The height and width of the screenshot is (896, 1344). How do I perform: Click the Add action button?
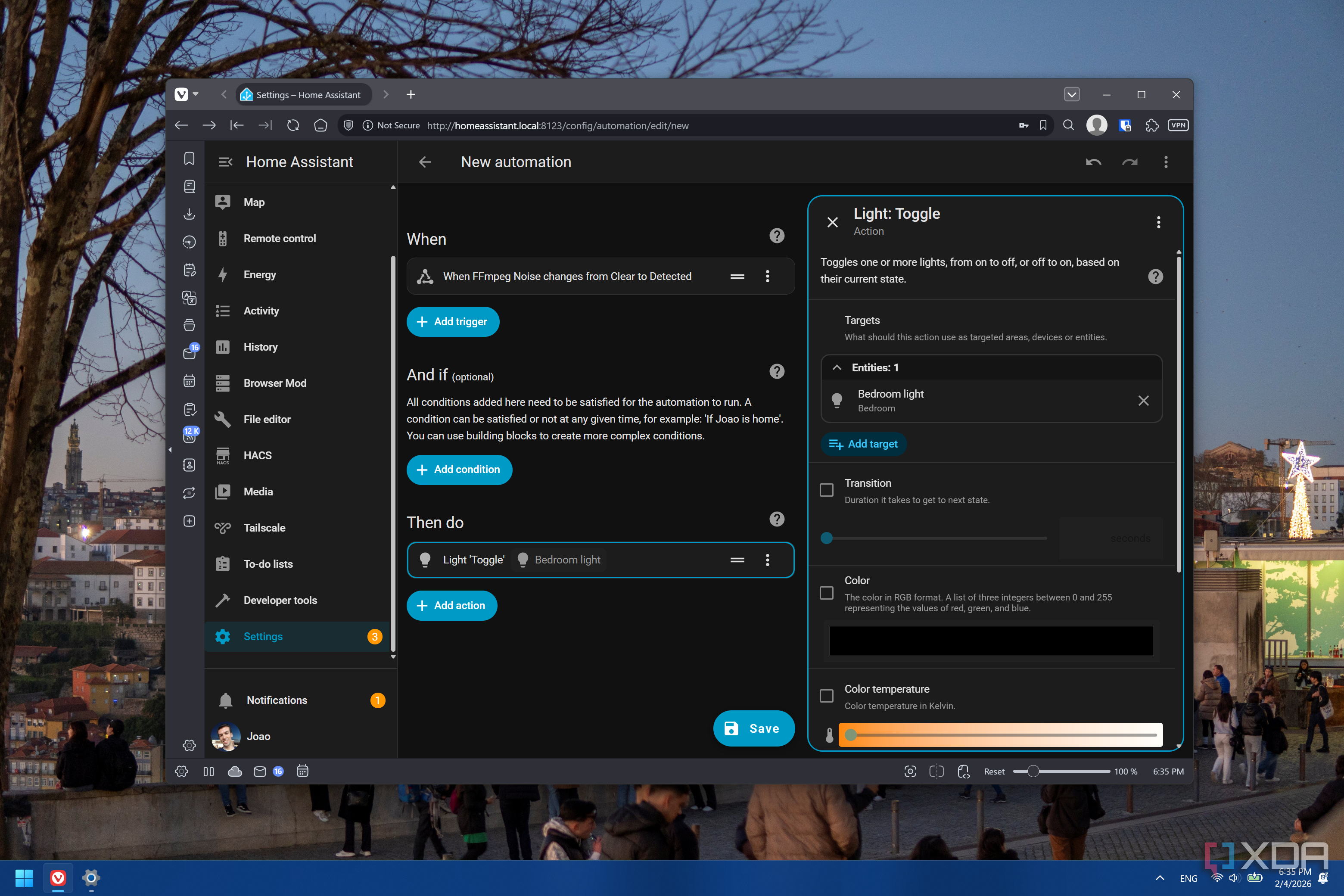(x=451, y=606)
